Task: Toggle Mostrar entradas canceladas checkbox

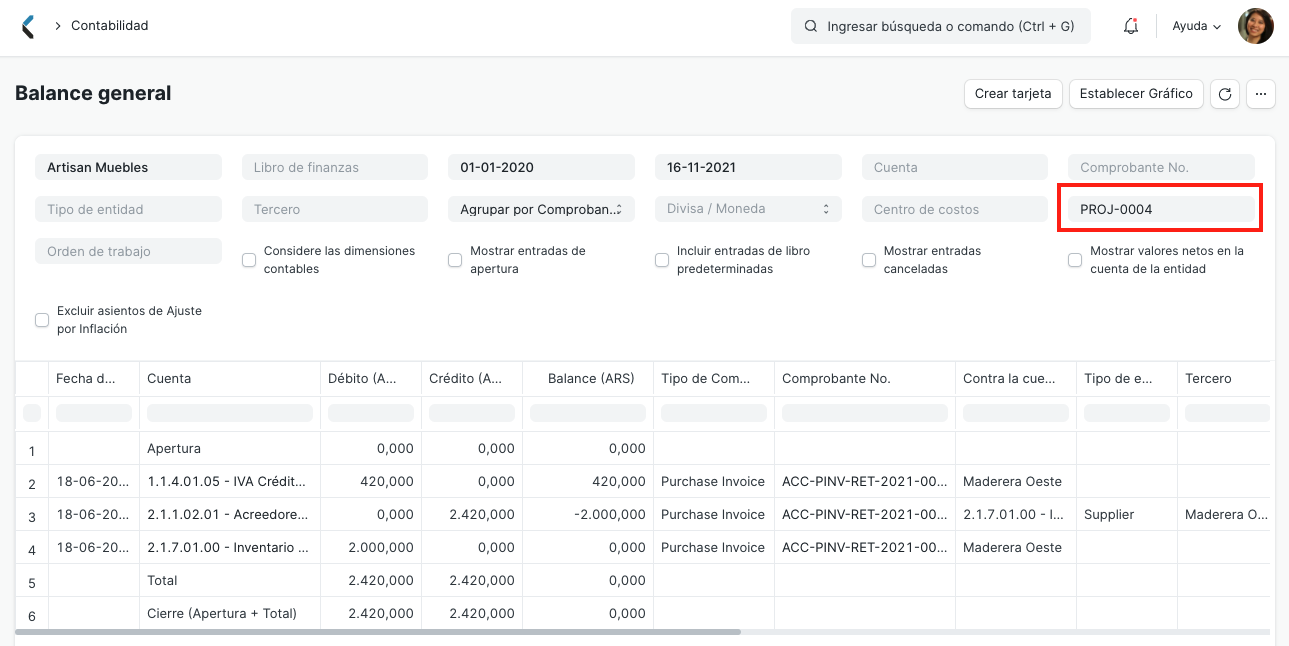Action: pos(869,260)
